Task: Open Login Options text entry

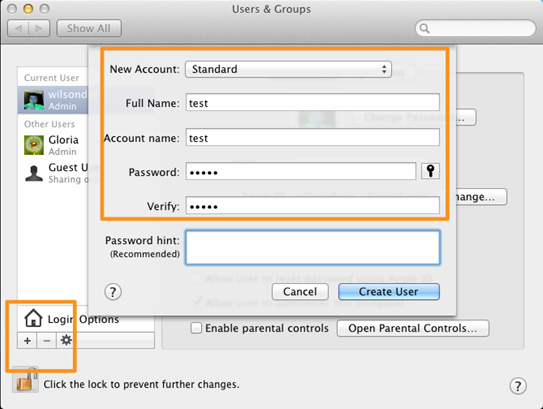Action: click(83, 319)
